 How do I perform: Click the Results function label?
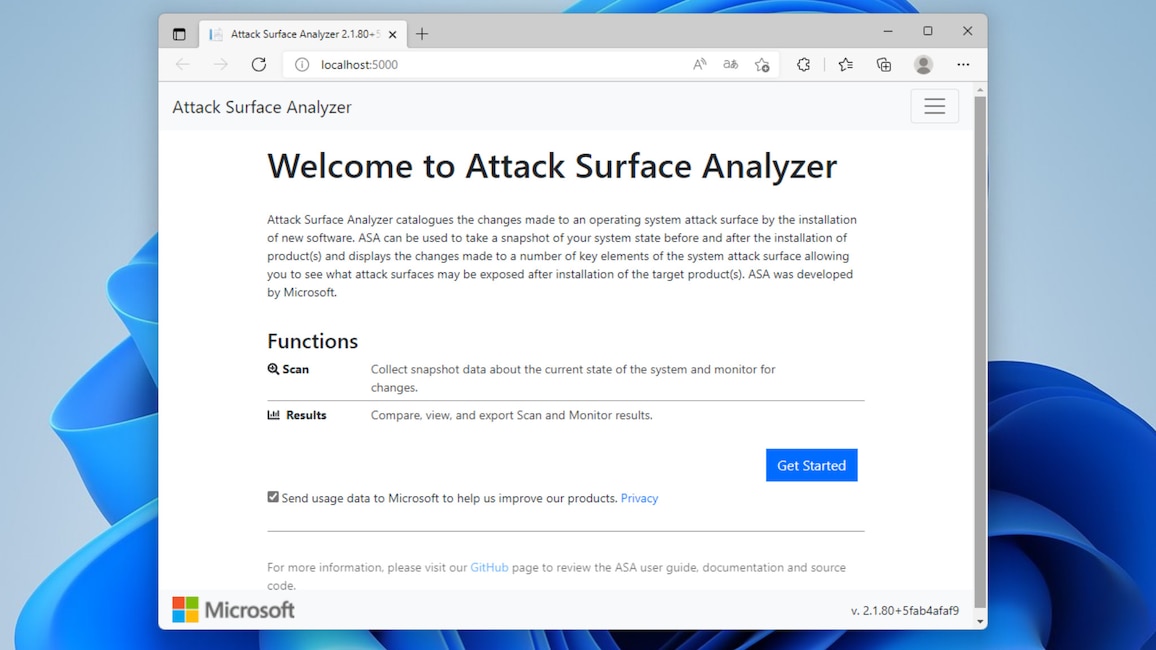297,415
